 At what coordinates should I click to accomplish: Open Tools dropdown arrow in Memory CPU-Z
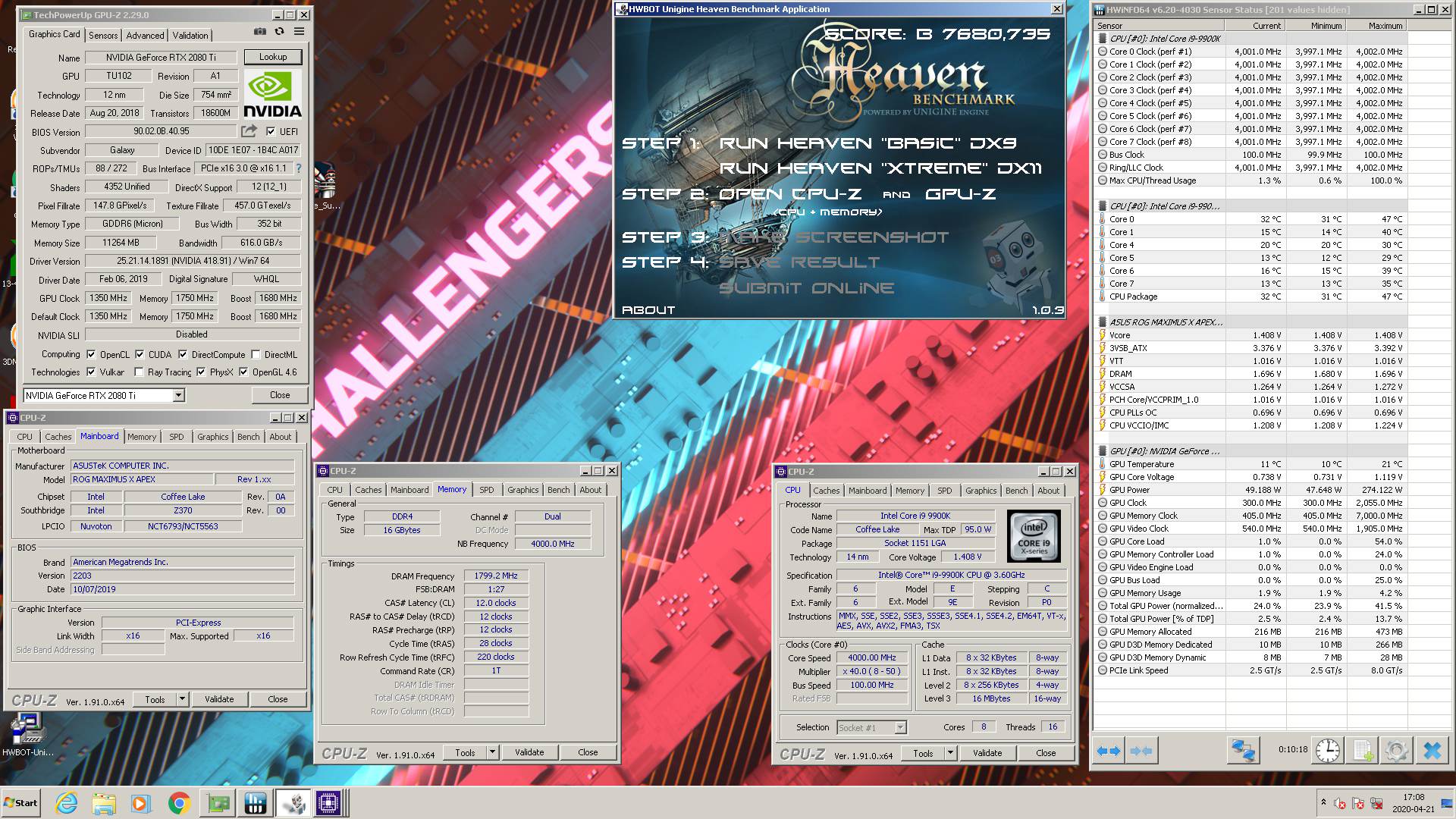(492, 752)
